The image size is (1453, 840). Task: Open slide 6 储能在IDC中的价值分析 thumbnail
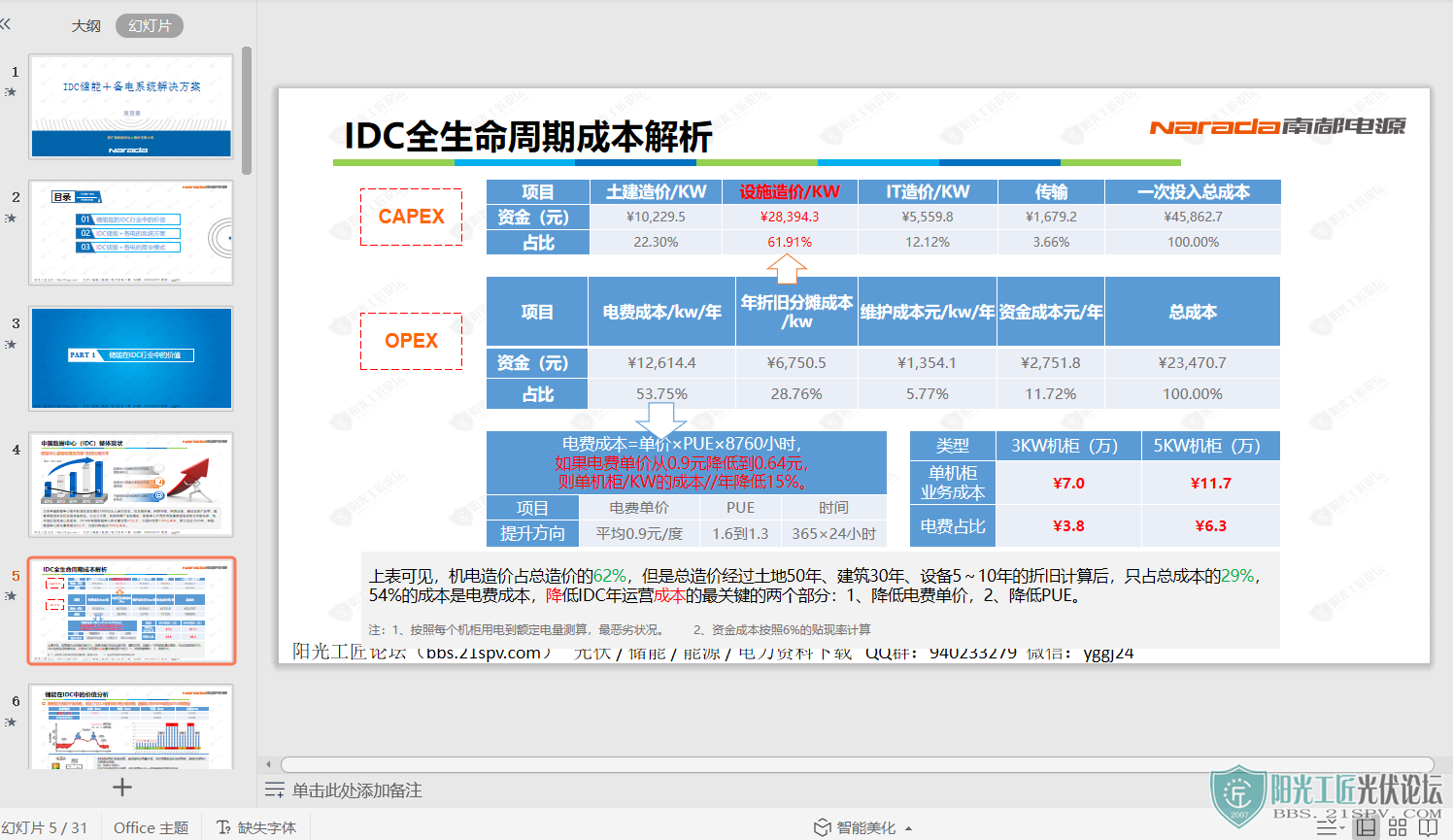131,726
